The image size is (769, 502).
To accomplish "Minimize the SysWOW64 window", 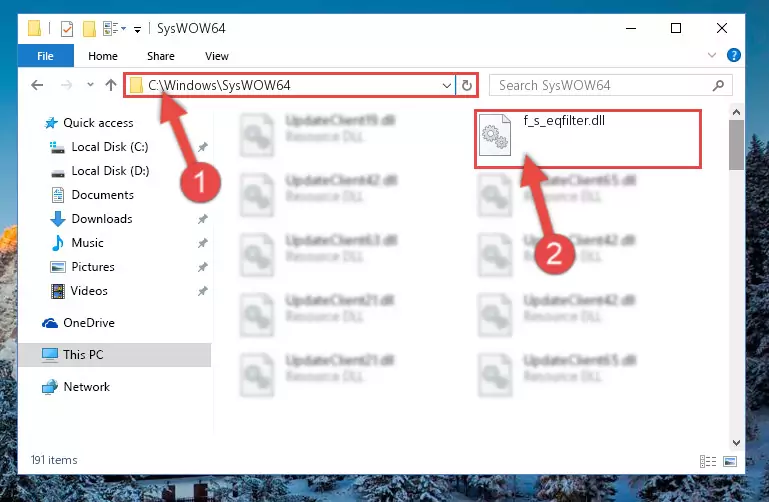I will click(x=631, y=28).
